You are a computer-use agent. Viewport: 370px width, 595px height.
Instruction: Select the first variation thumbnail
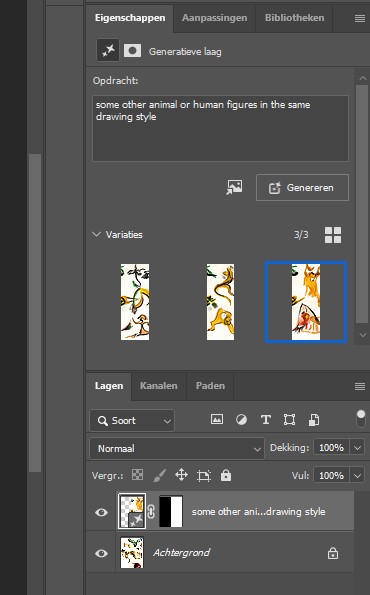135,302
